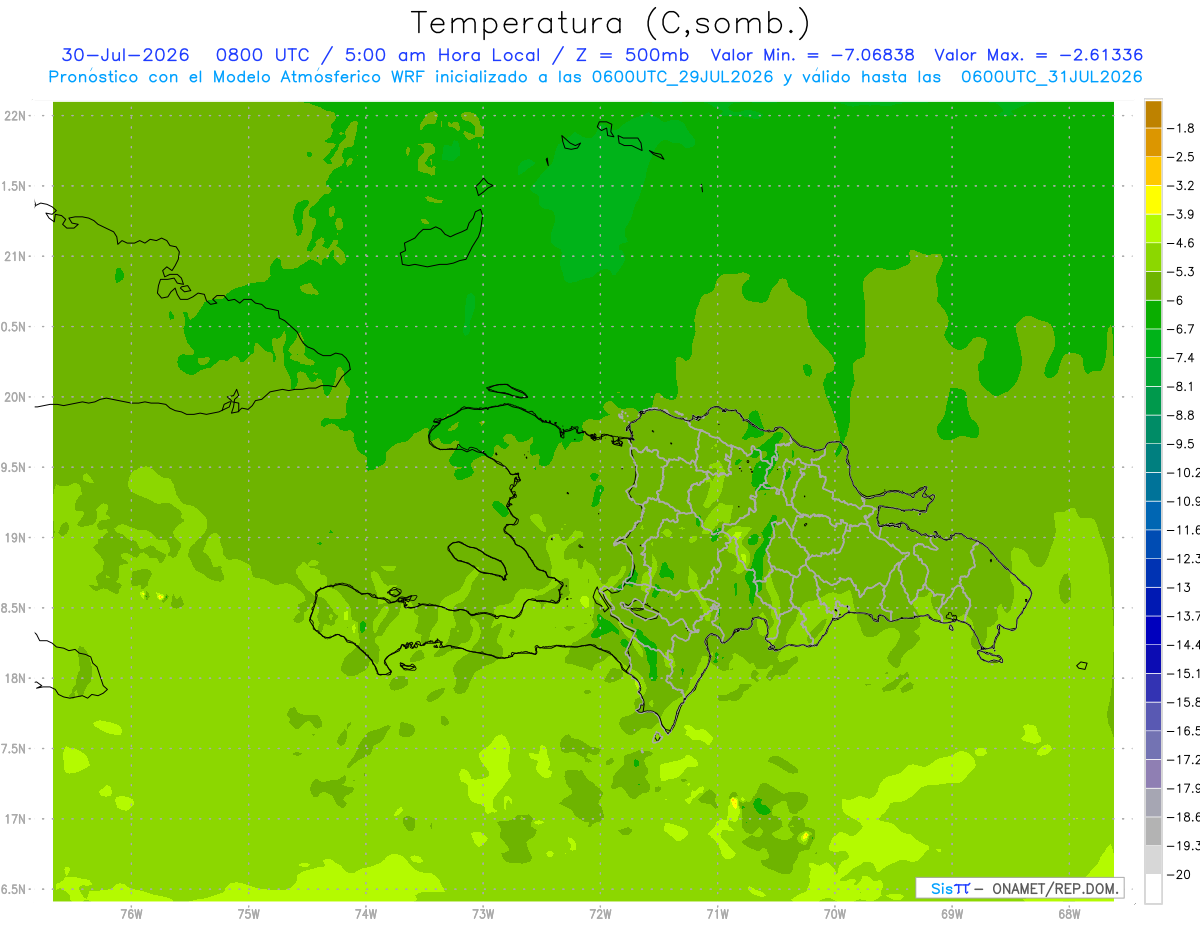Click the '-13' legend value

pos(1180,587)
